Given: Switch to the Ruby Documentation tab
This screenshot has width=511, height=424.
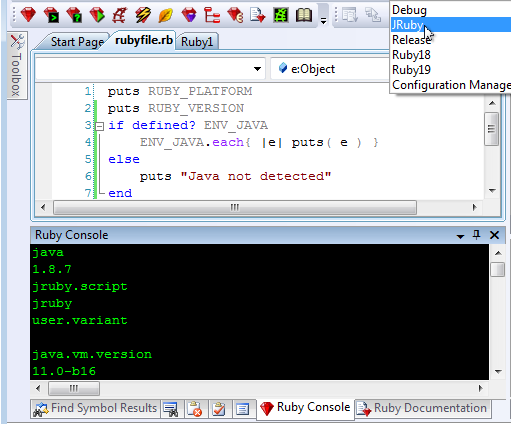Looking at the screenshot, I should pos(422,408).
